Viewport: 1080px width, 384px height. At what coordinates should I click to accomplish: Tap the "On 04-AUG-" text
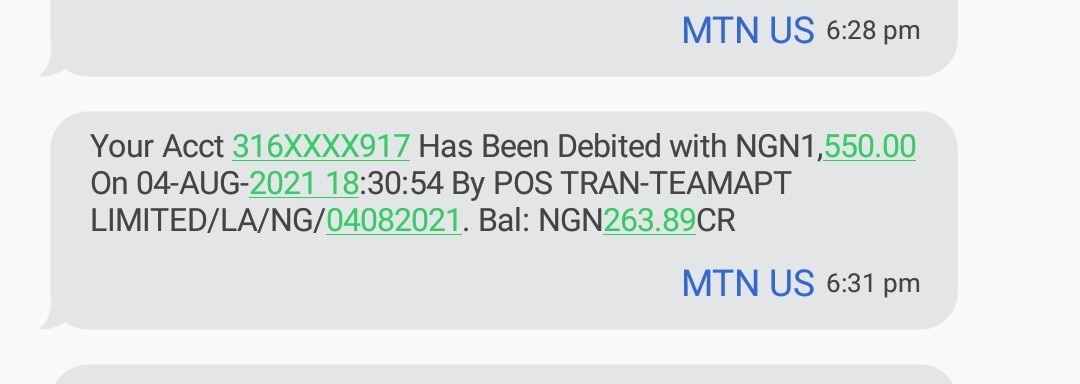169,184
